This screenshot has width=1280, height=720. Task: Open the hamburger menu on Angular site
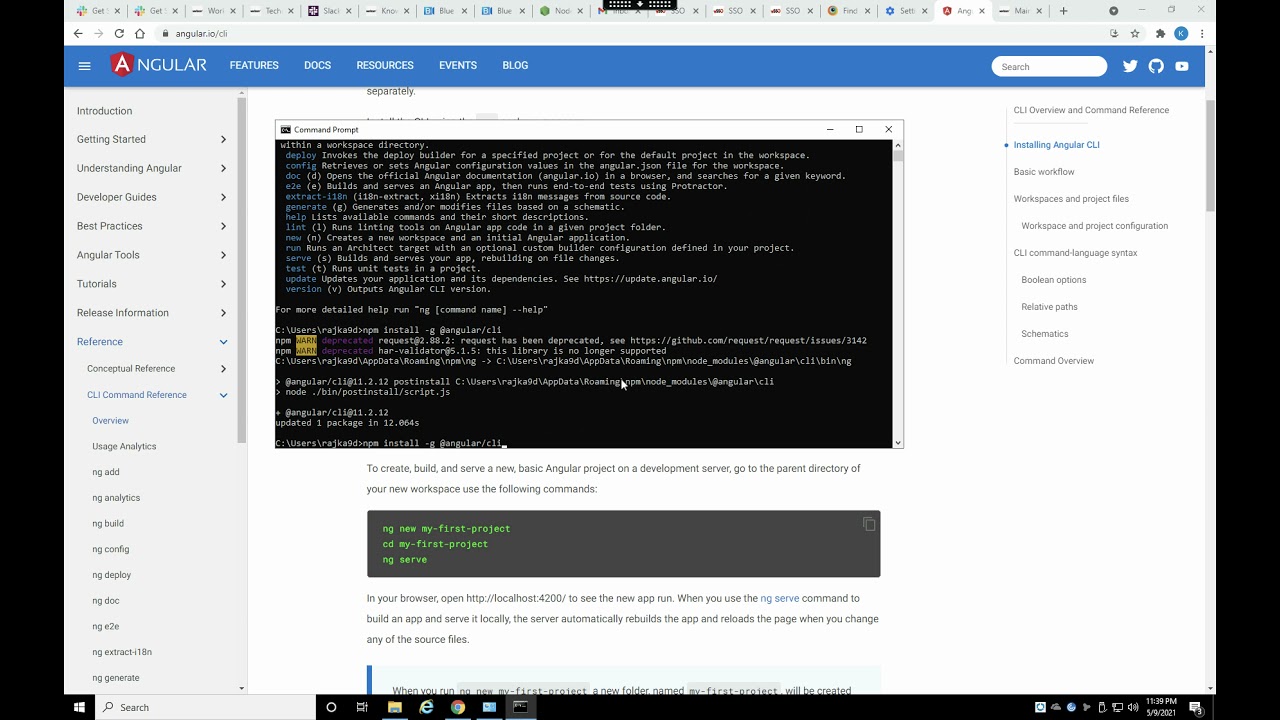[x=84, y=66]
